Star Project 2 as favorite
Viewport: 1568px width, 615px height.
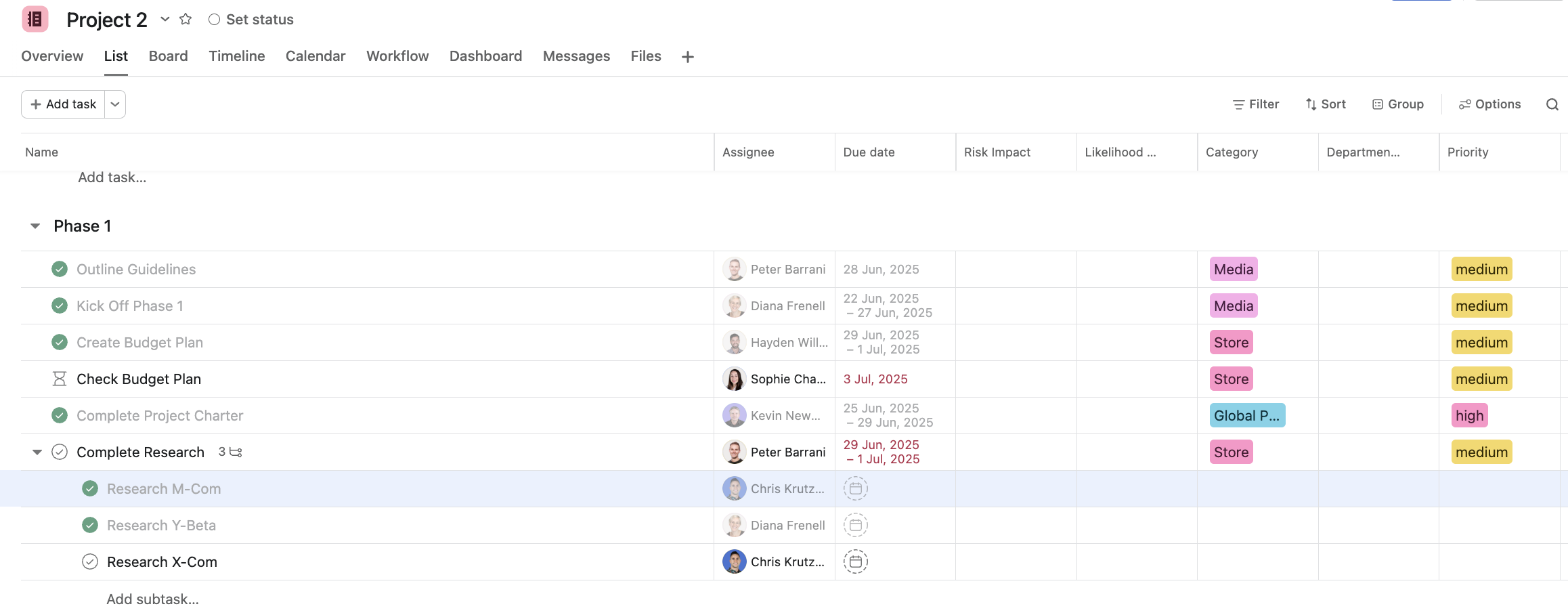[x=186, y=20]
